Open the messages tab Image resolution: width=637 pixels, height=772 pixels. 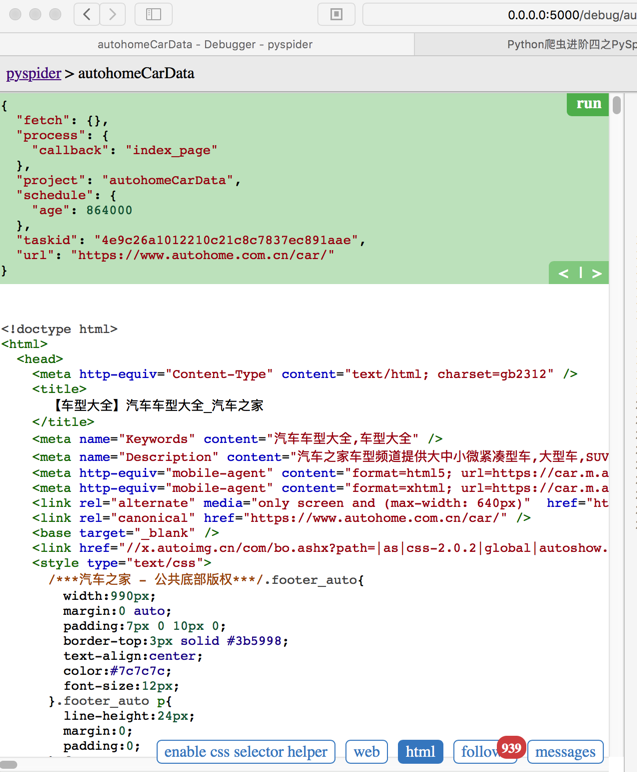point(565,752)
